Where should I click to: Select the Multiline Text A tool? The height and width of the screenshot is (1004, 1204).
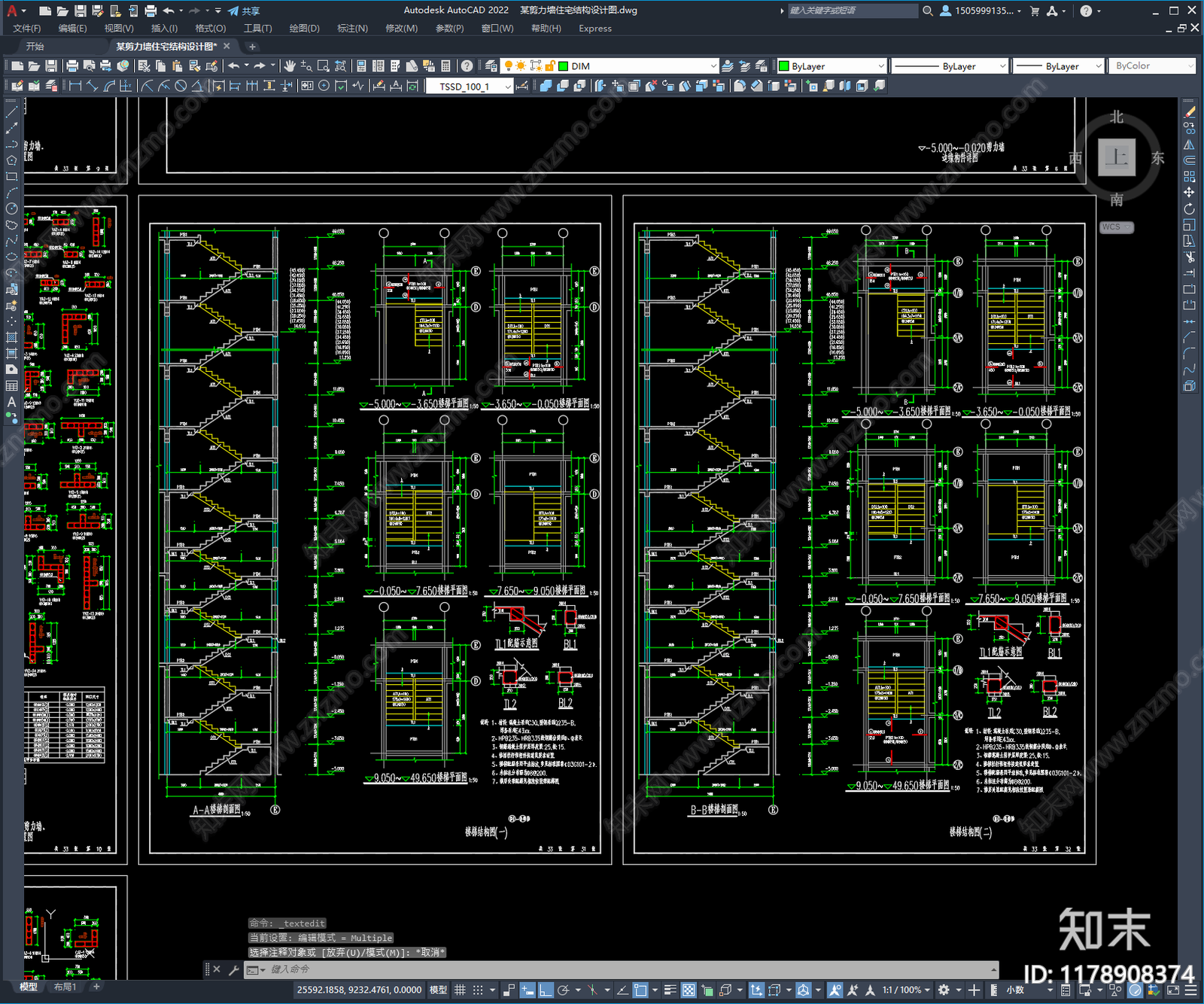11,402
